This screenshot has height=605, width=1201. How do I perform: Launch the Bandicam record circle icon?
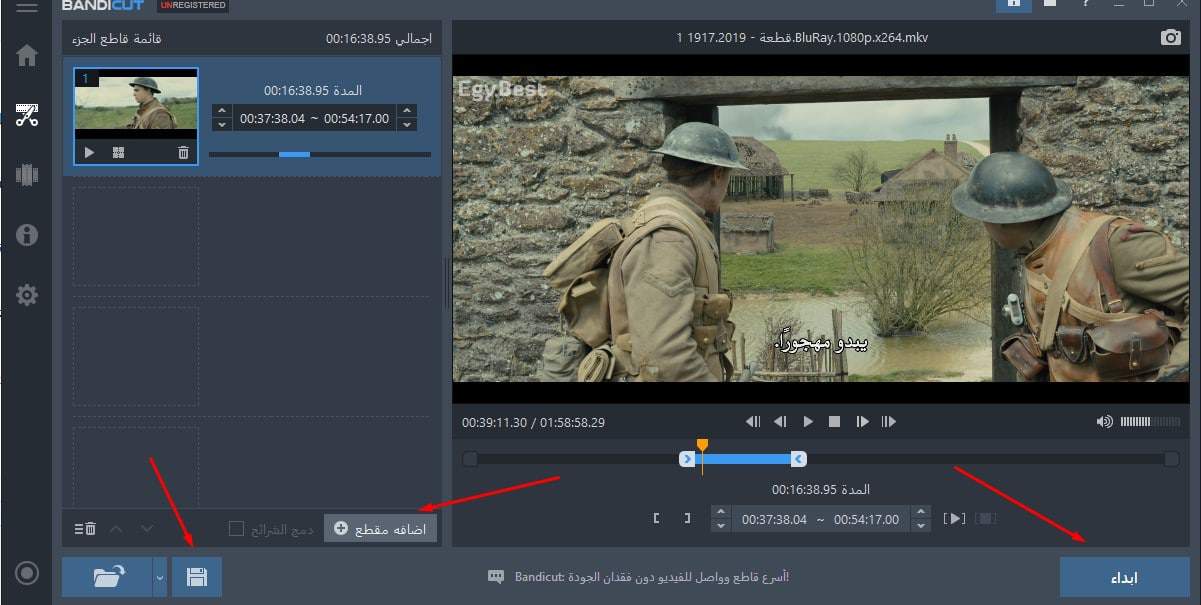click(x=27, y=573)
